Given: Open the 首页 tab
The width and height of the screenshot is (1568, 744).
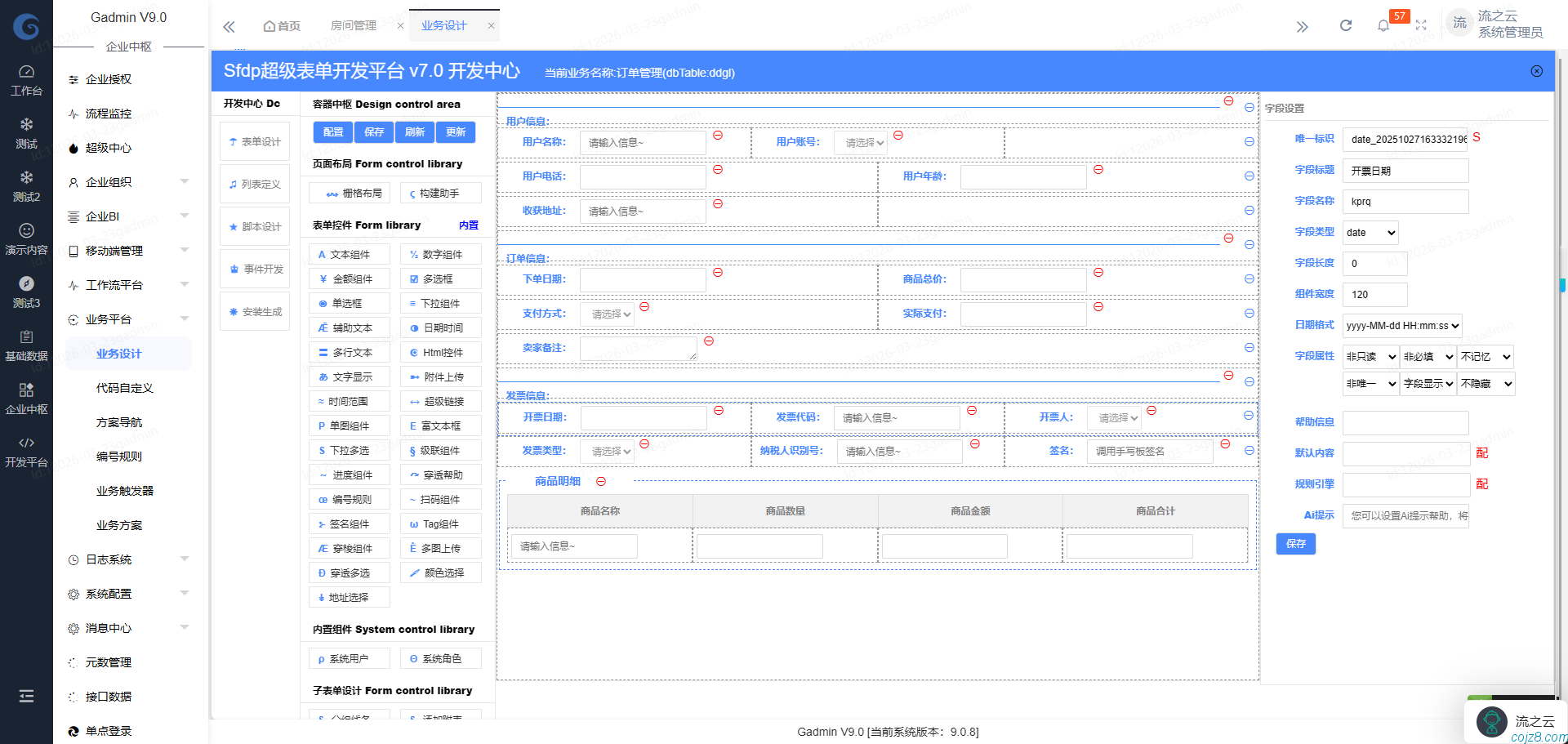Looking at the screenshot, I should [x=282, y=25].
